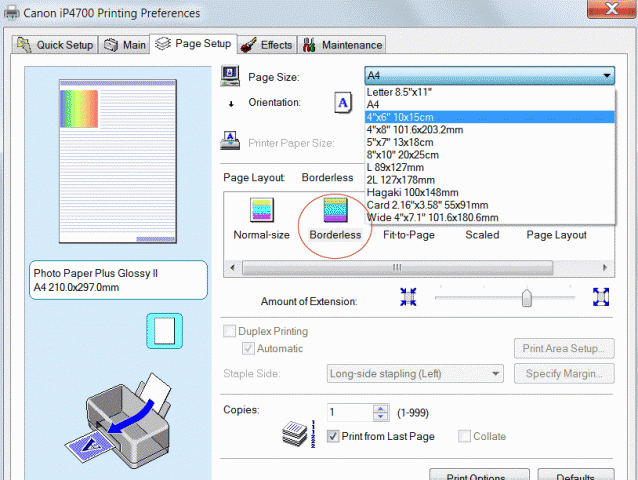
Task: Click the Photo Paper Plus Glossy II info
Action: coord(118,280)
